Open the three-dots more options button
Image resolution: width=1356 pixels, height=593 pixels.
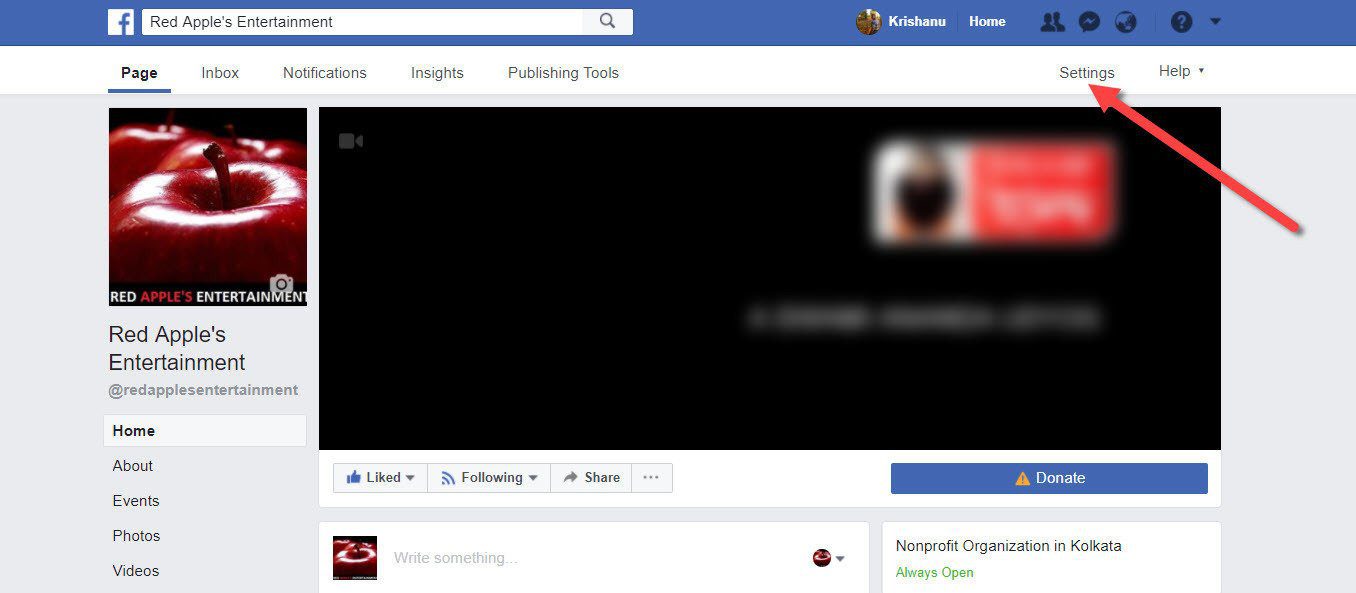pos(651,478)
